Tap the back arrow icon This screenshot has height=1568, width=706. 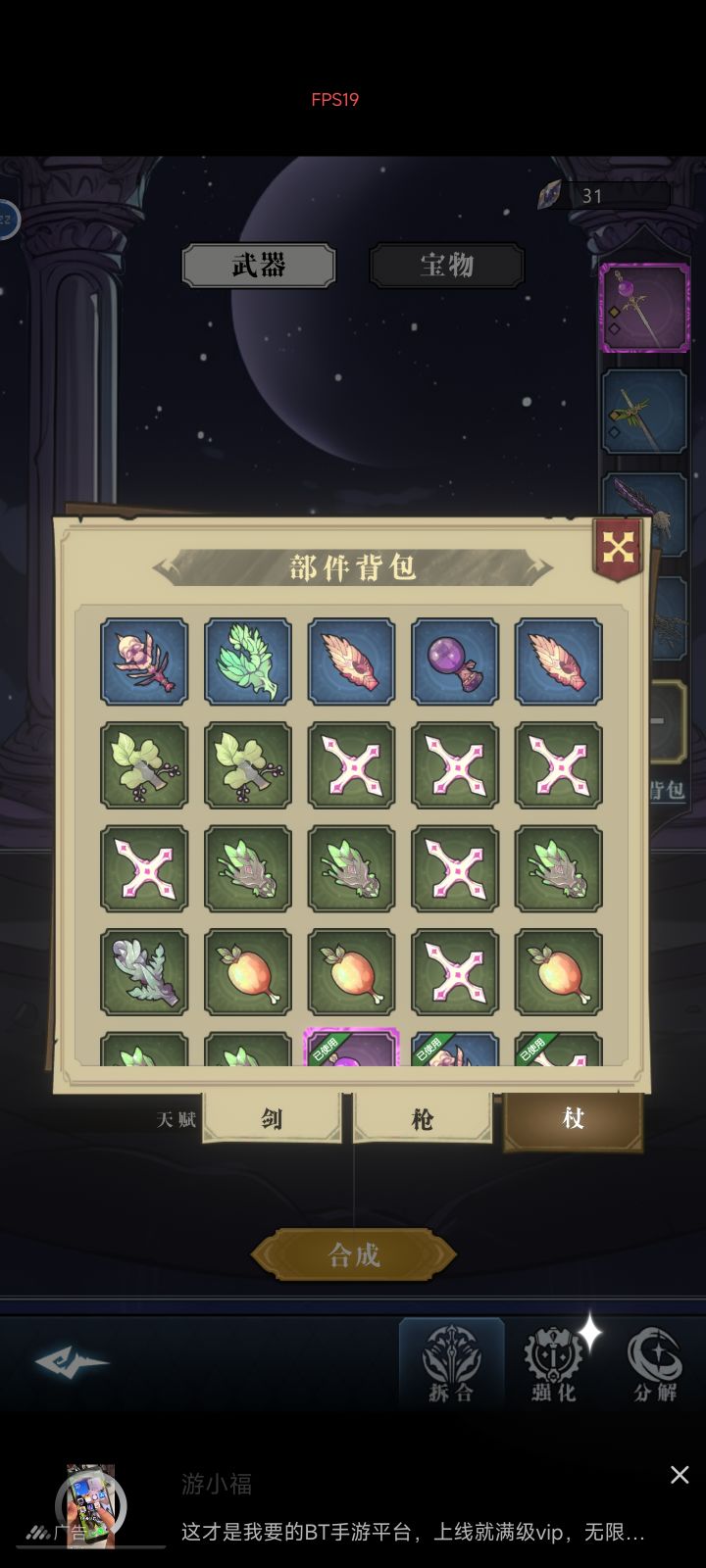click(73, 1361)
